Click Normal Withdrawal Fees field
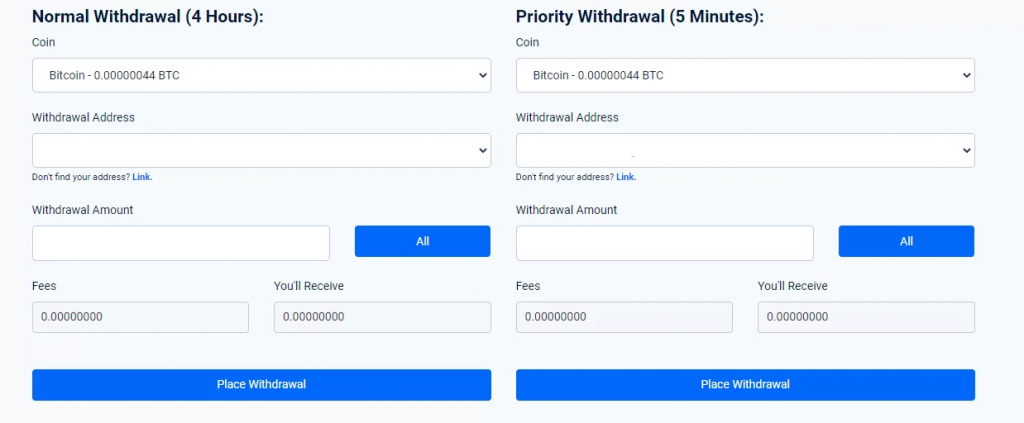The image size is (1024, 423). point(140,317)
